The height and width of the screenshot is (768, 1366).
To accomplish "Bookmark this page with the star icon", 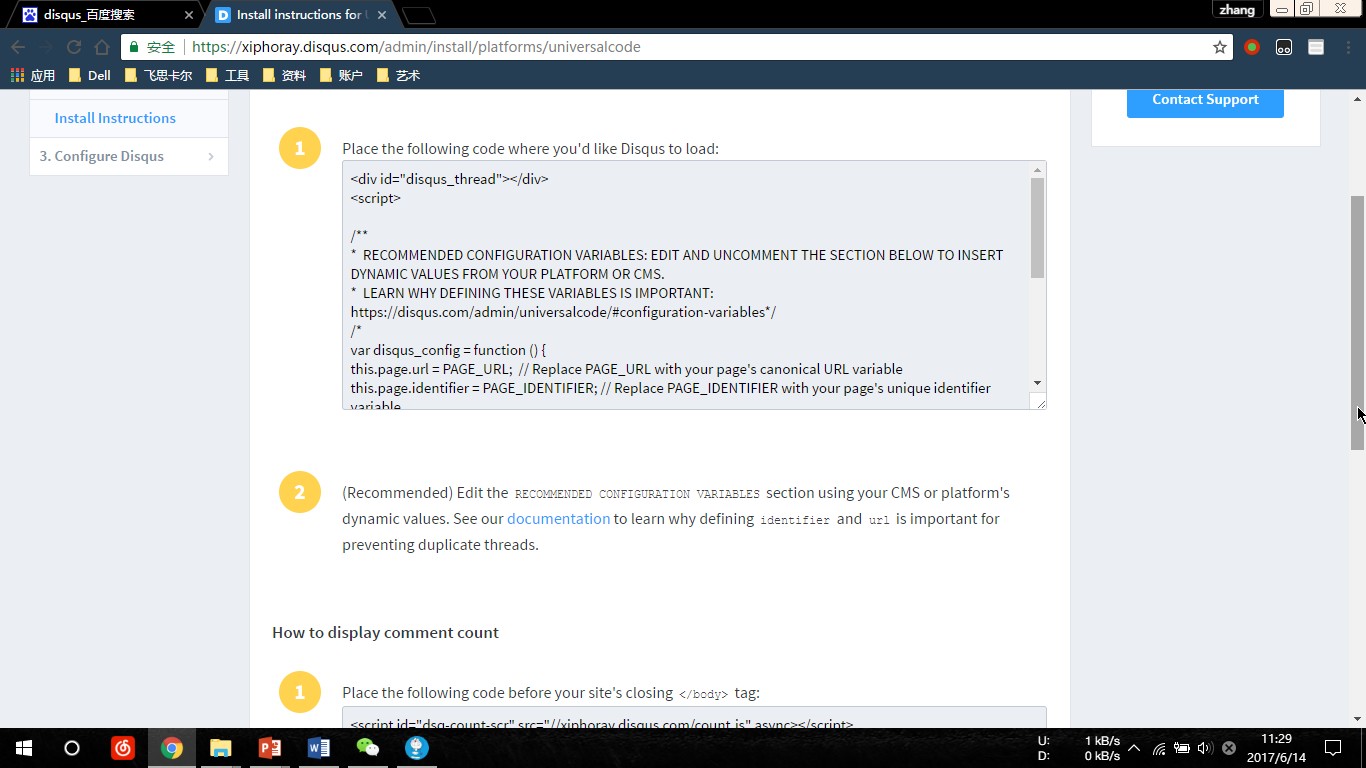I will (x=1219, y=47).
